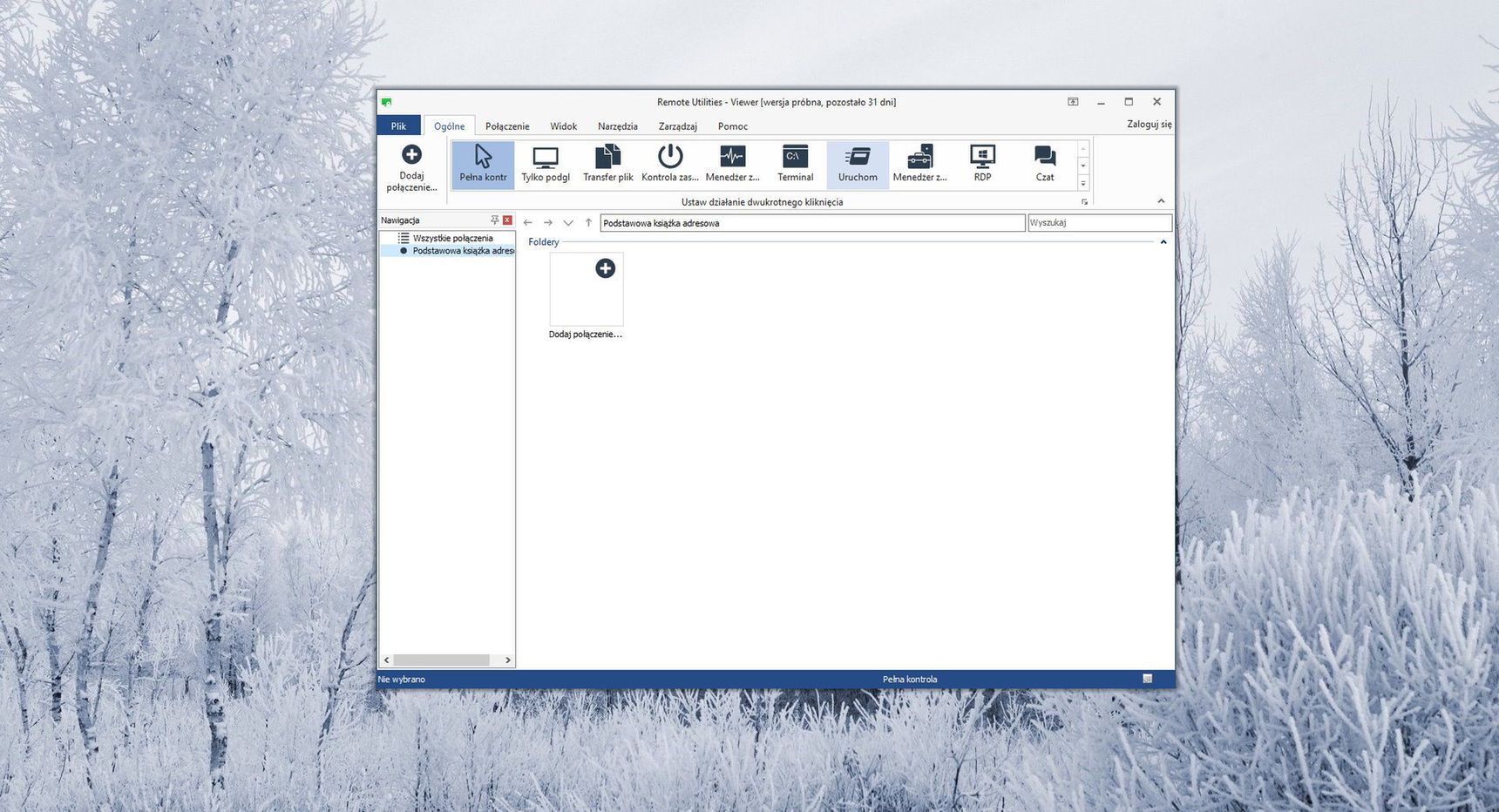Click the Foldery section header
The height and width of the screenshot is (812, 1499).
click(x=543, y=242)
